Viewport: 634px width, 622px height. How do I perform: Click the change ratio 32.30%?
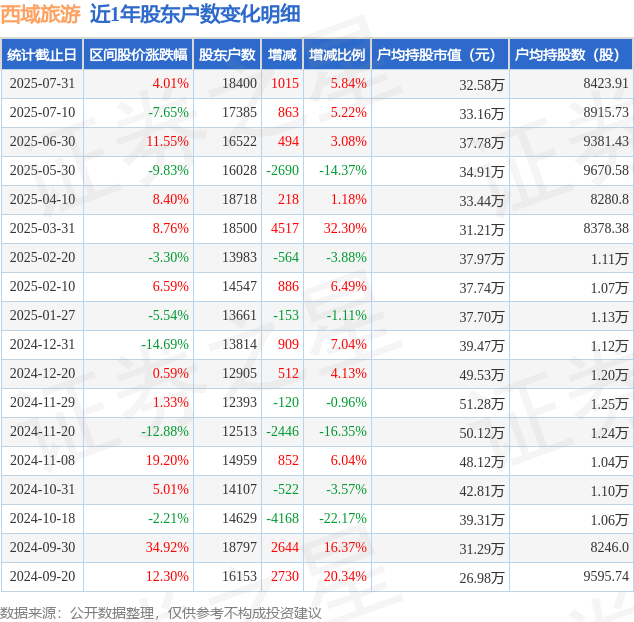345,228
